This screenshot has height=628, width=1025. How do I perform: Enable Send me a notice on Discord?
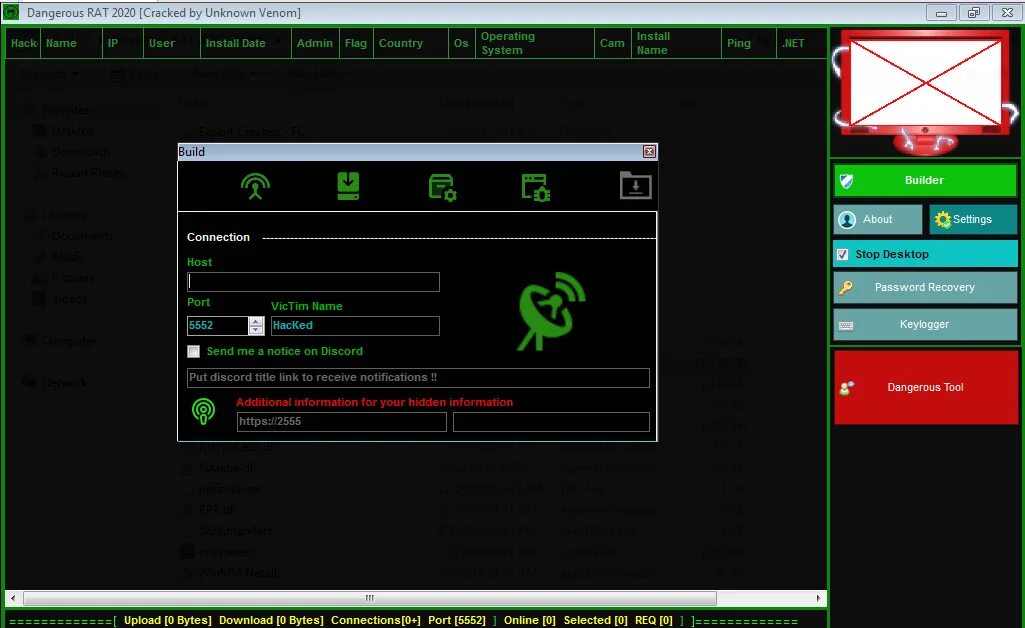click(x=193, y=352)
